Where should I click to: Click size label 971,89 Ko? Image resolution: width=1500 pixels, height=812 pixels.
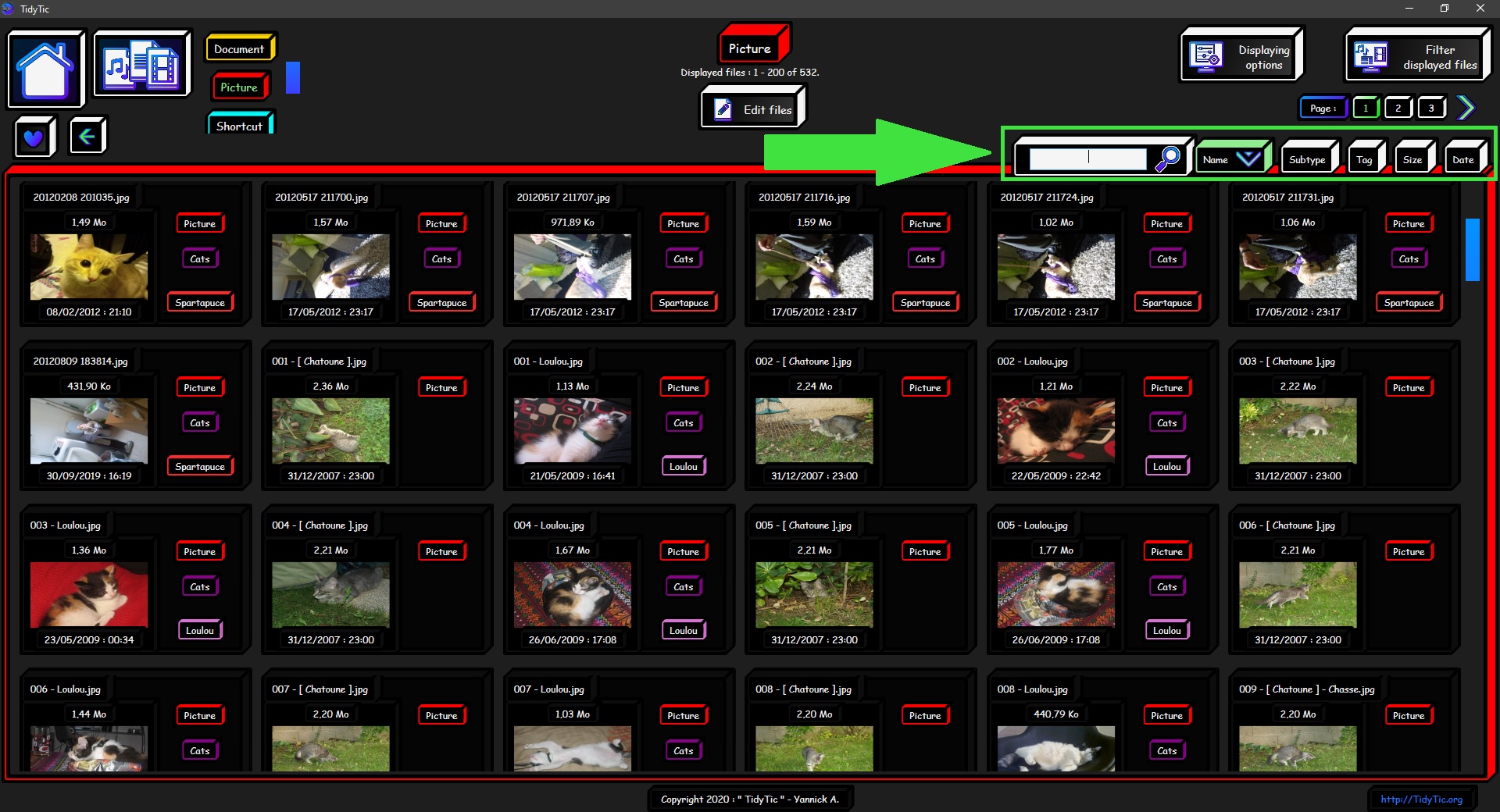[573, 223]
